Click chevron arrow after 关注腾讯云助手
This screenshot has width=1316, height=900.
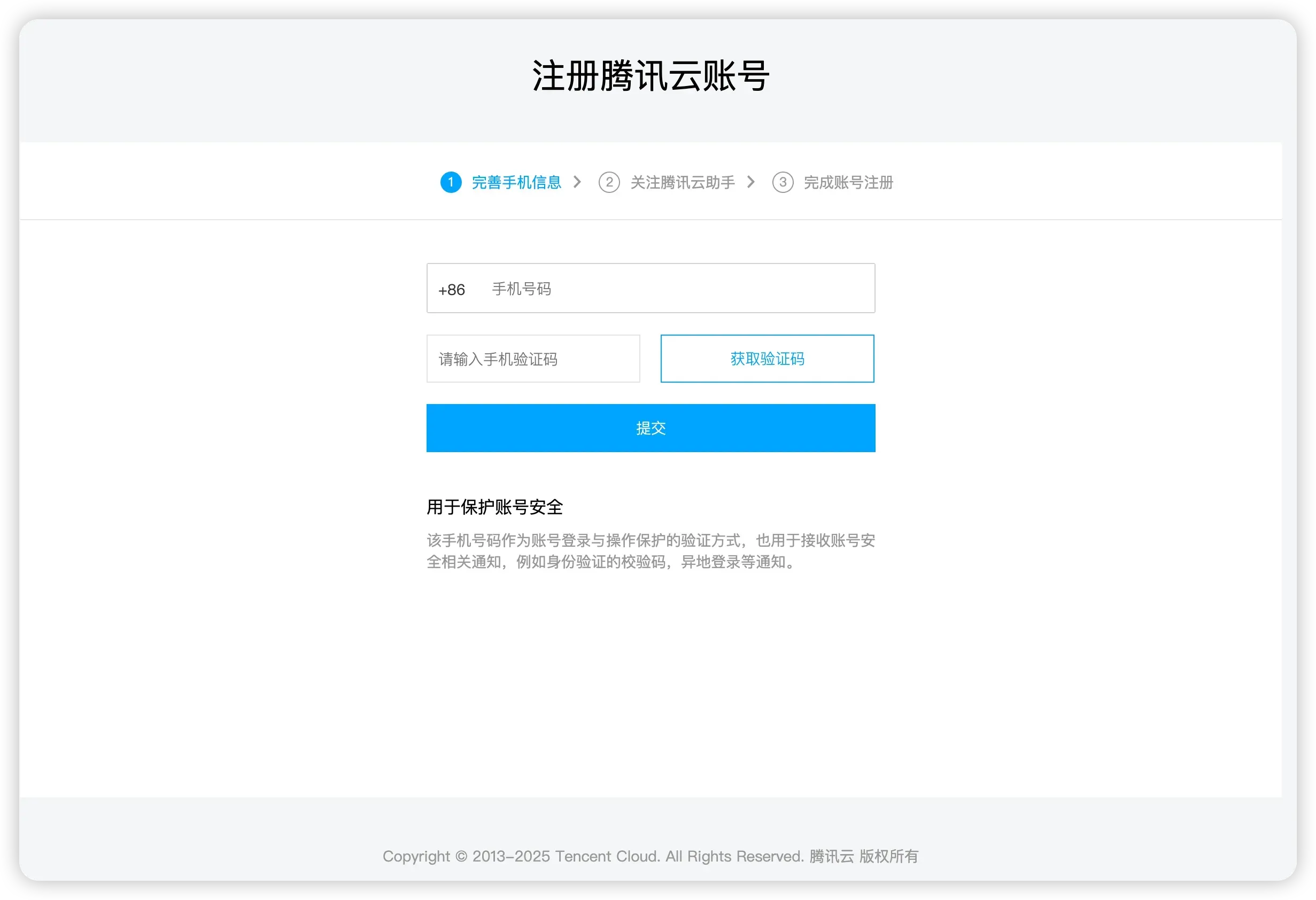pyautogui.click(x=751, y=182)
